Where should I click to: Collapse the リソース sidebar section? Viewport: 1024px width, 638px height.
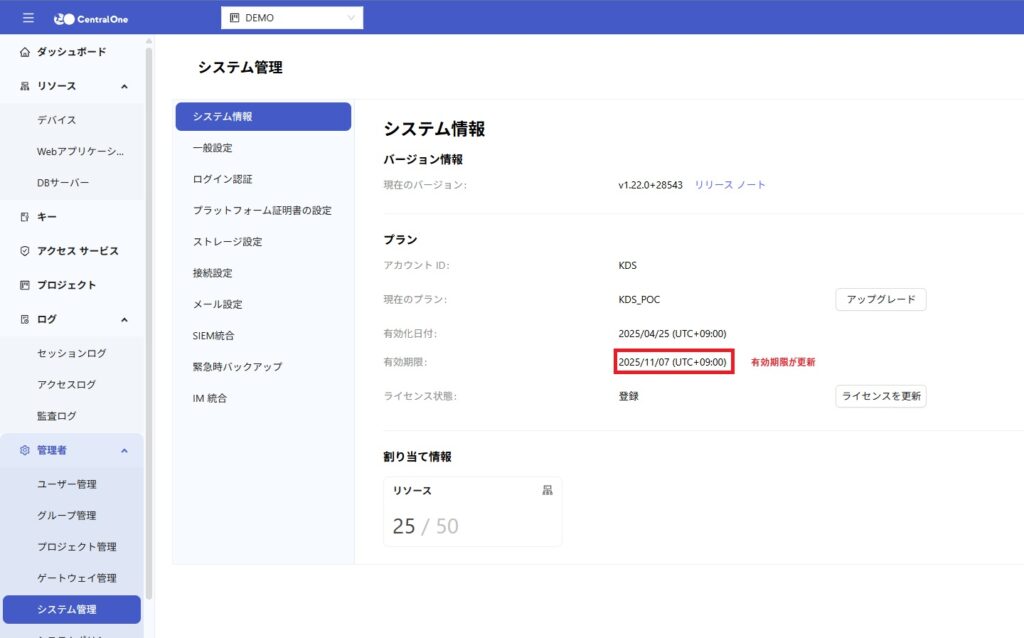pyautogui.click(x=124, y=86)
